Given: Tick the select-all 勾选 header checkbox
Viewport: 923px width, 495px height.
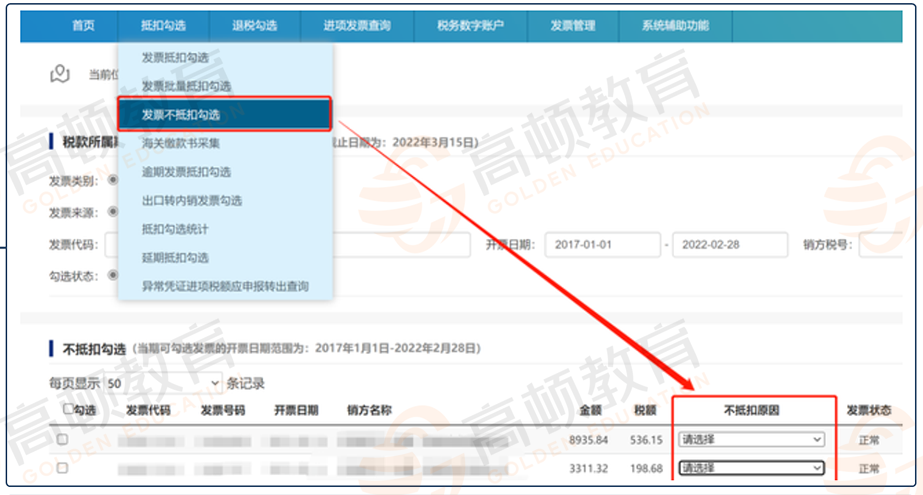Looking at the screenshot, I should coord(68,409).
